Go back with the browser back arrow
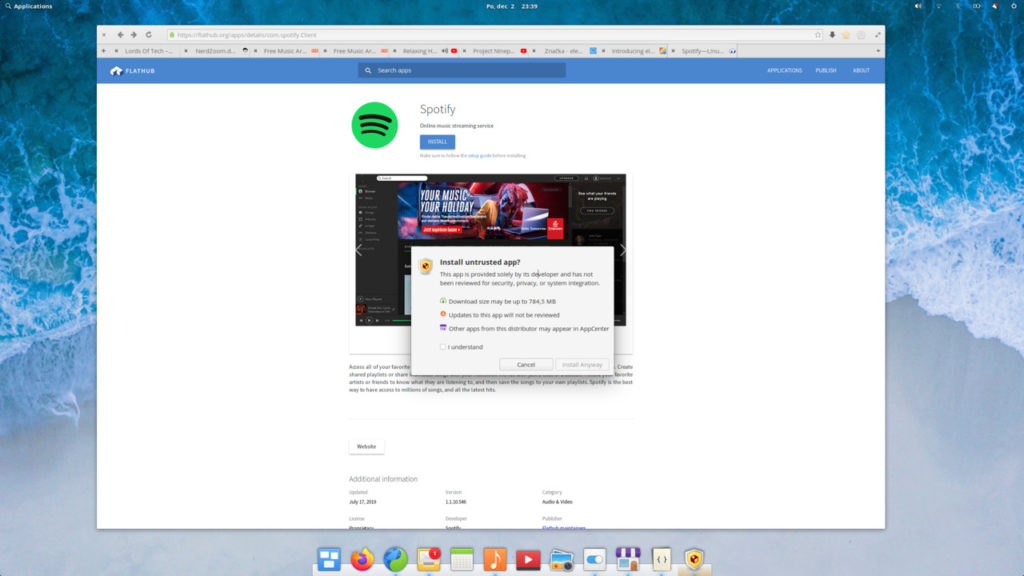Image resolution: width=1024 pixels, height=576 pixels. 120,35
